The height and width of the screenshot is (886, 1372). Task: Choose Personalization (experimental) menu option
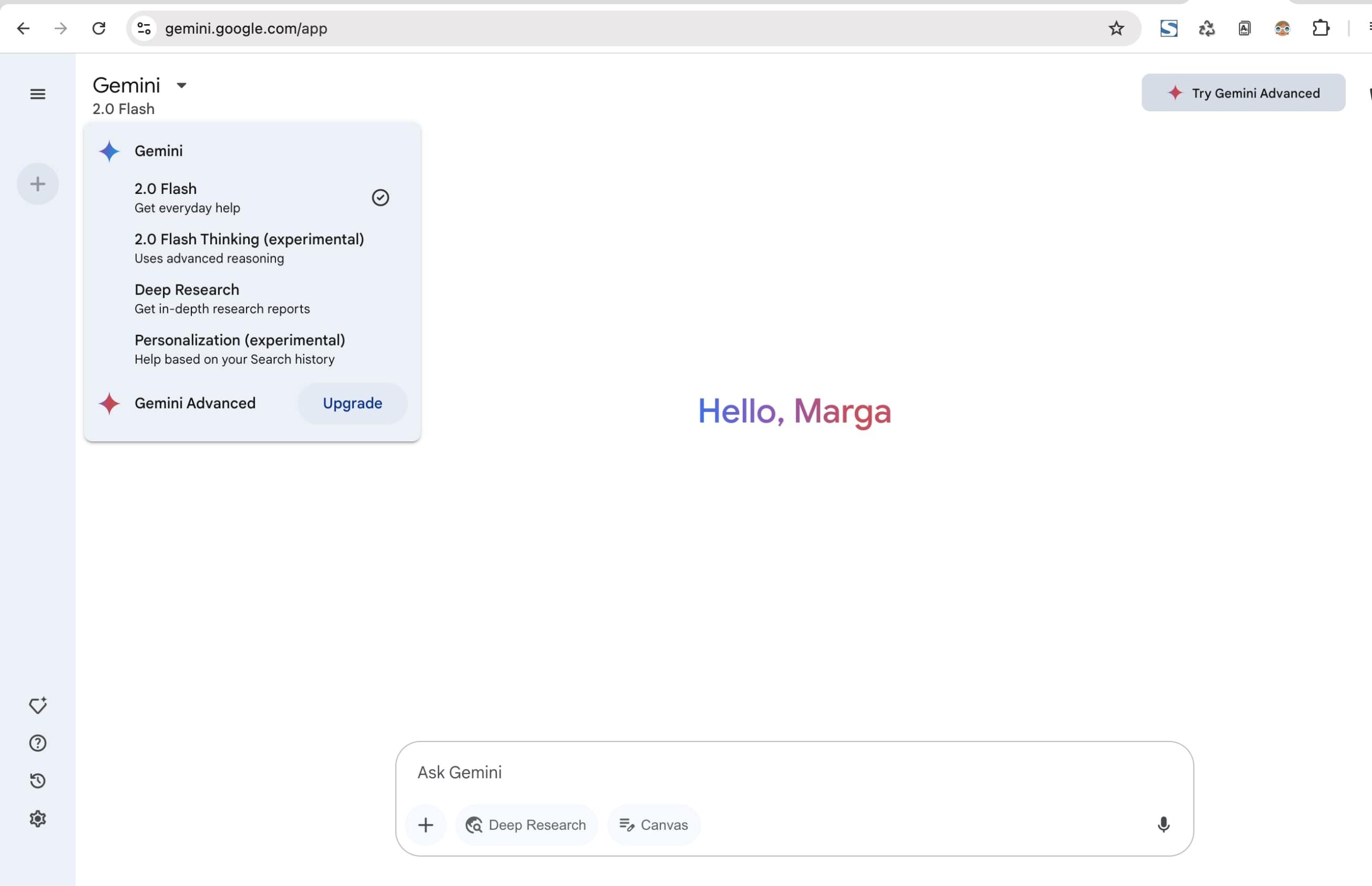pos(240,349)
